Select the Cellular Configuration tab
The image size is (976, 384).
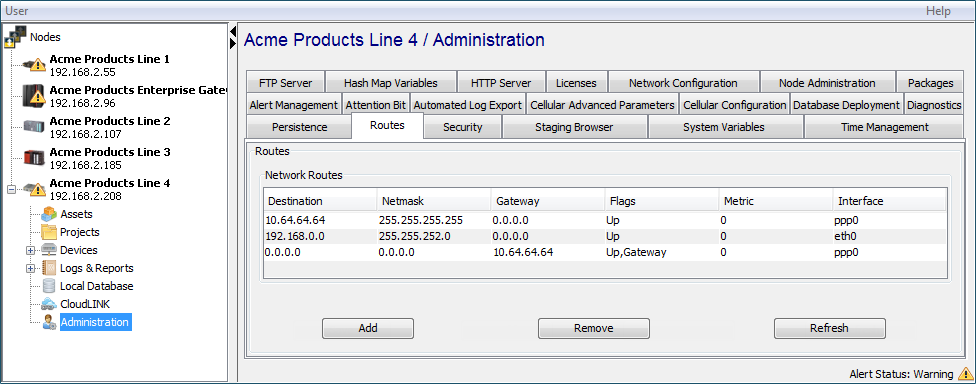pos(734,105)
